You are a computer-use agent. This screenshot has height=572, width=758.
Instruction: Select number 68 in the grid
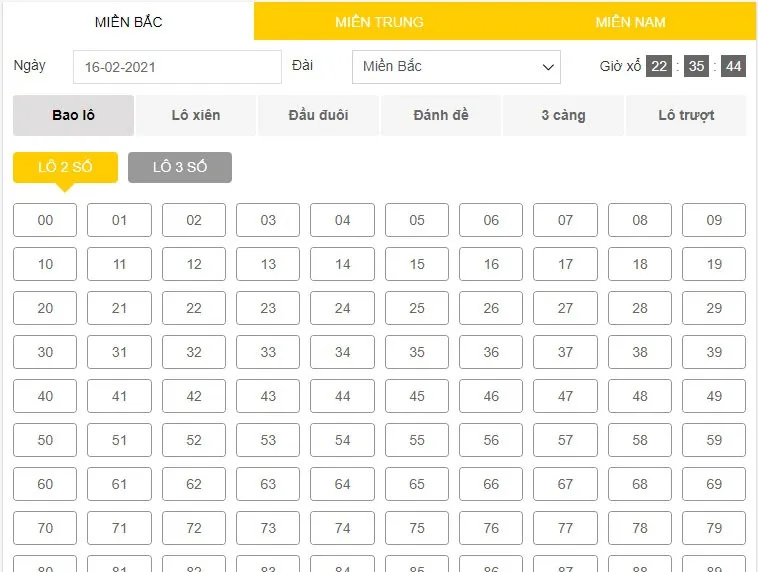[640, 484]
